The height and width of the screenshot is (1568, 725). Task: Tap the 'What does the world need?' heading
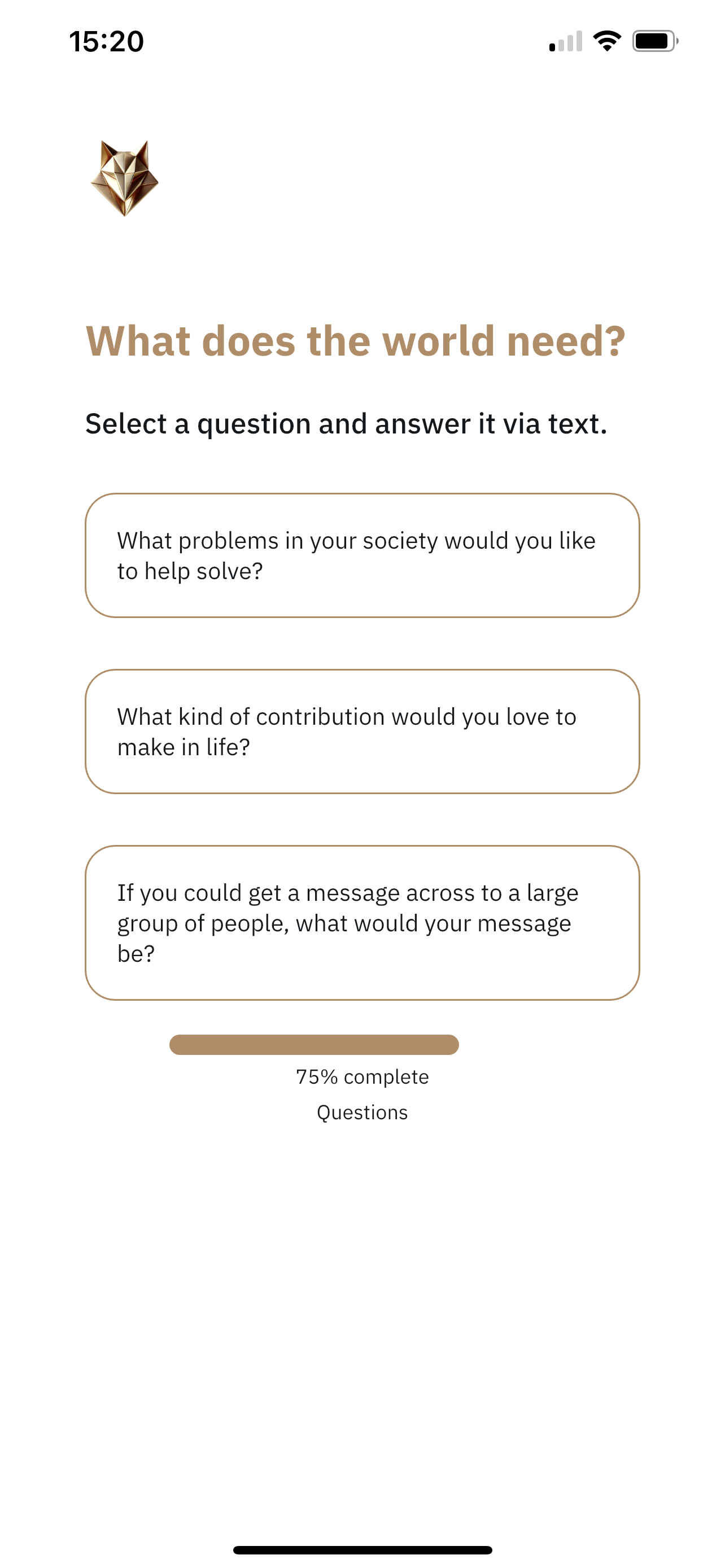356,341
